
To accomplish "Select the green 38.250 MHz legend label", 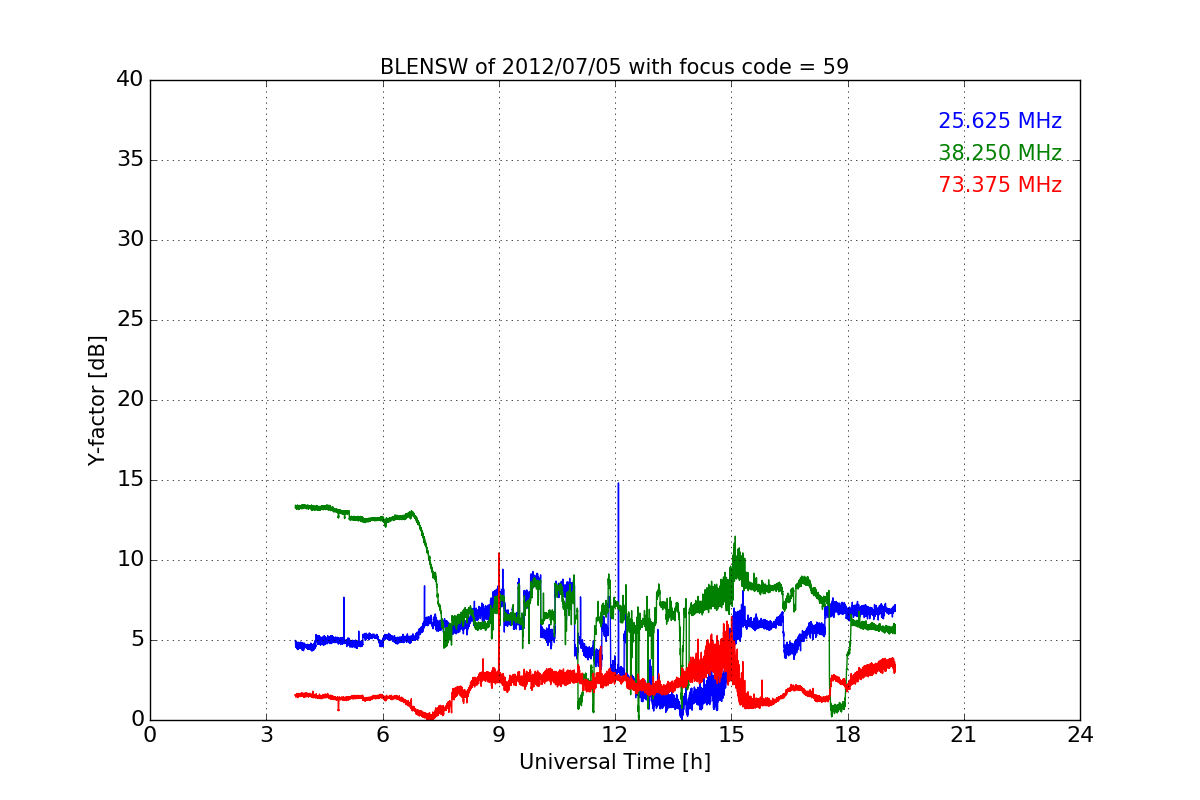I will [1000, 153].
